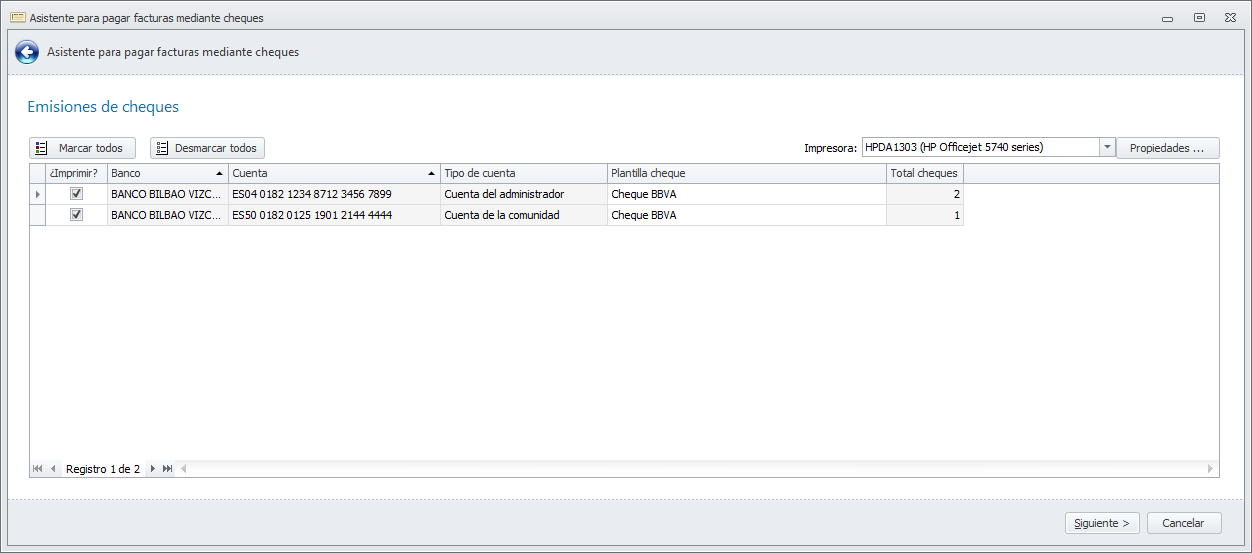Click the Banco cell of the ES50 row
The image size is (1252, 553).
(x=168, y=214)
